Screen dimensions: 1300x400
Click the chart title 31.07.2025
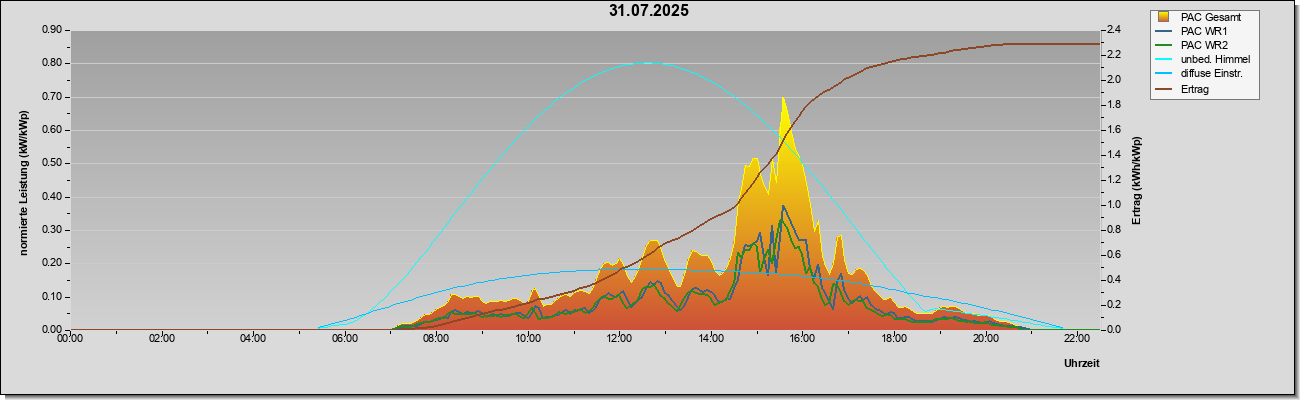[x=648, y=11]
